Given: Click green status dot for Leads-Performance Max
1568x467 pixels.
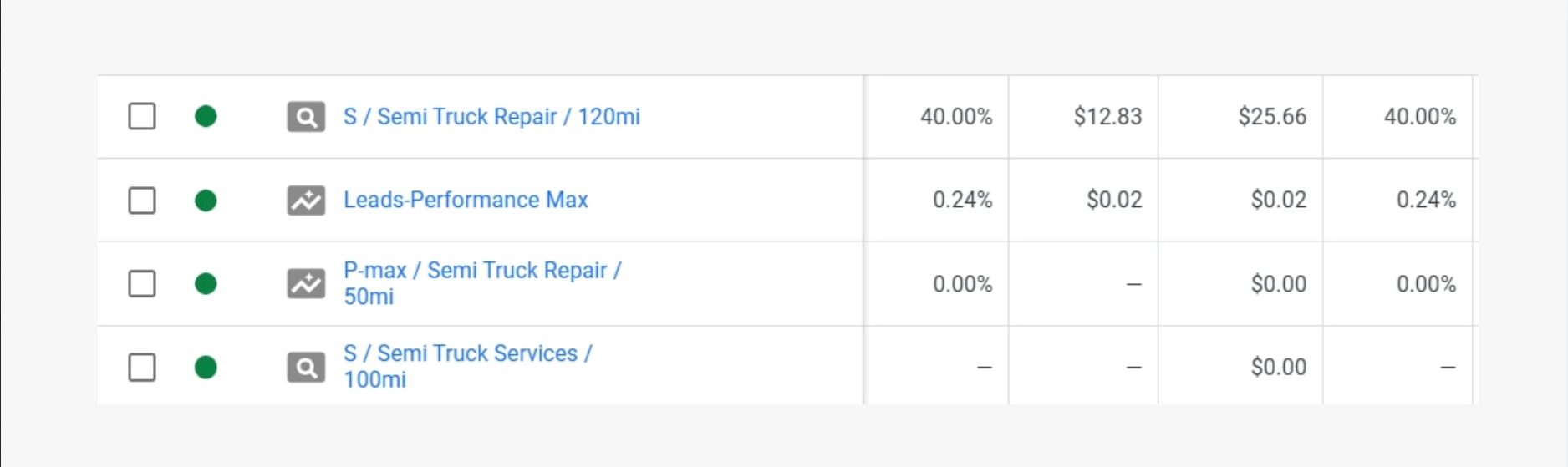Looking at the screenshot, I should pyautogui.click(x=206, y=201).
